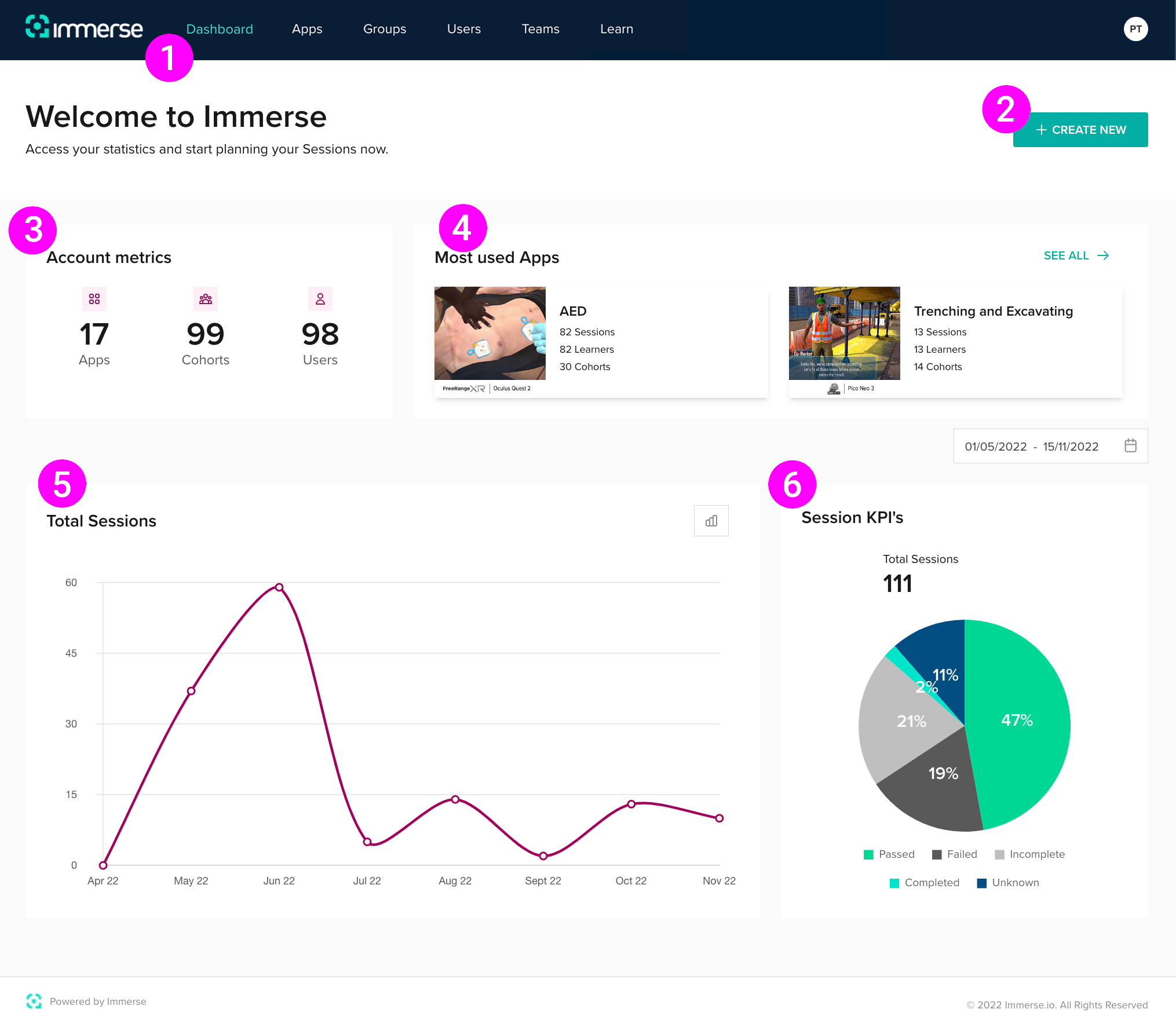Click the Apps grid metric icon

pos(94,299)
